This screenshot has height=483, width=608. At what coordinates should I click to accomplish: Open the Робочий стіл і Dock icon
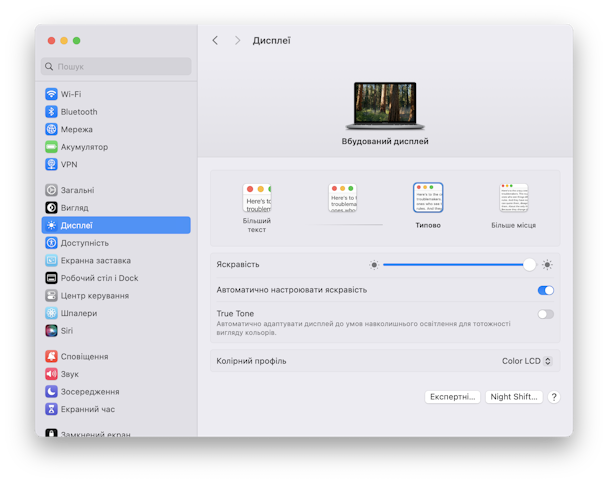click(x=51, y=278)
